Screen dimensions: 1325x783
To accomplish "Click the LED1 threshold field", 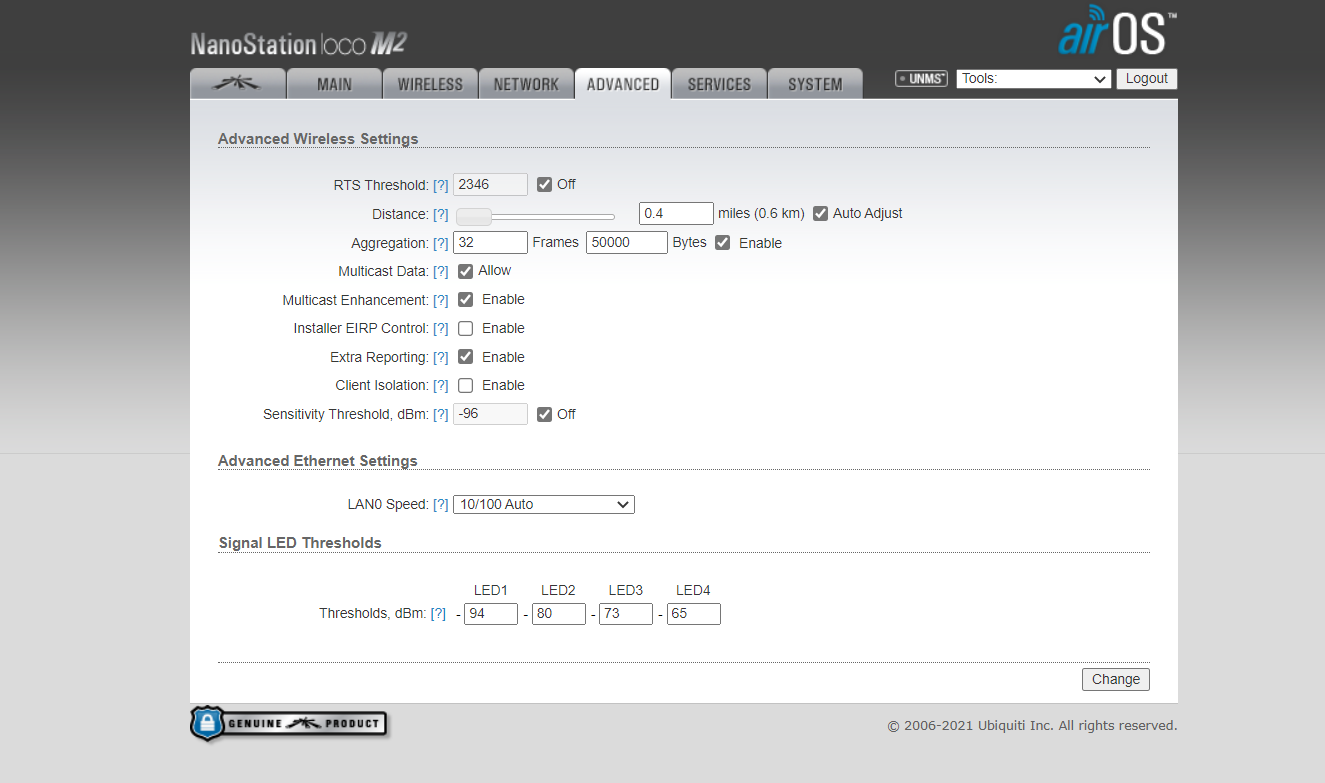I will (x=491, y=614).
